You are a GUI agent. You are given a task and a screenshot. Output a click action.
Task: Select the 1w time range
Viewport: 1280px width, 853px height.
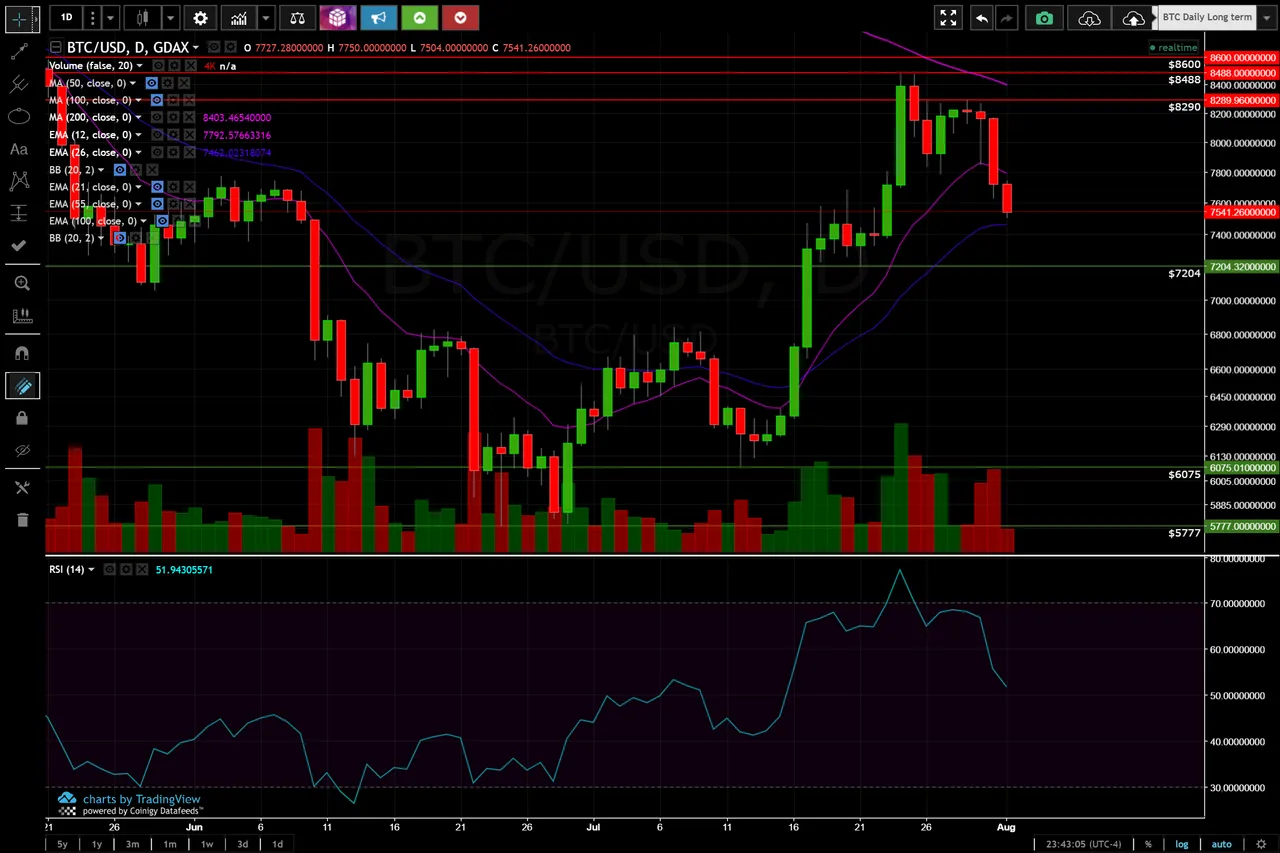point(207,844)
